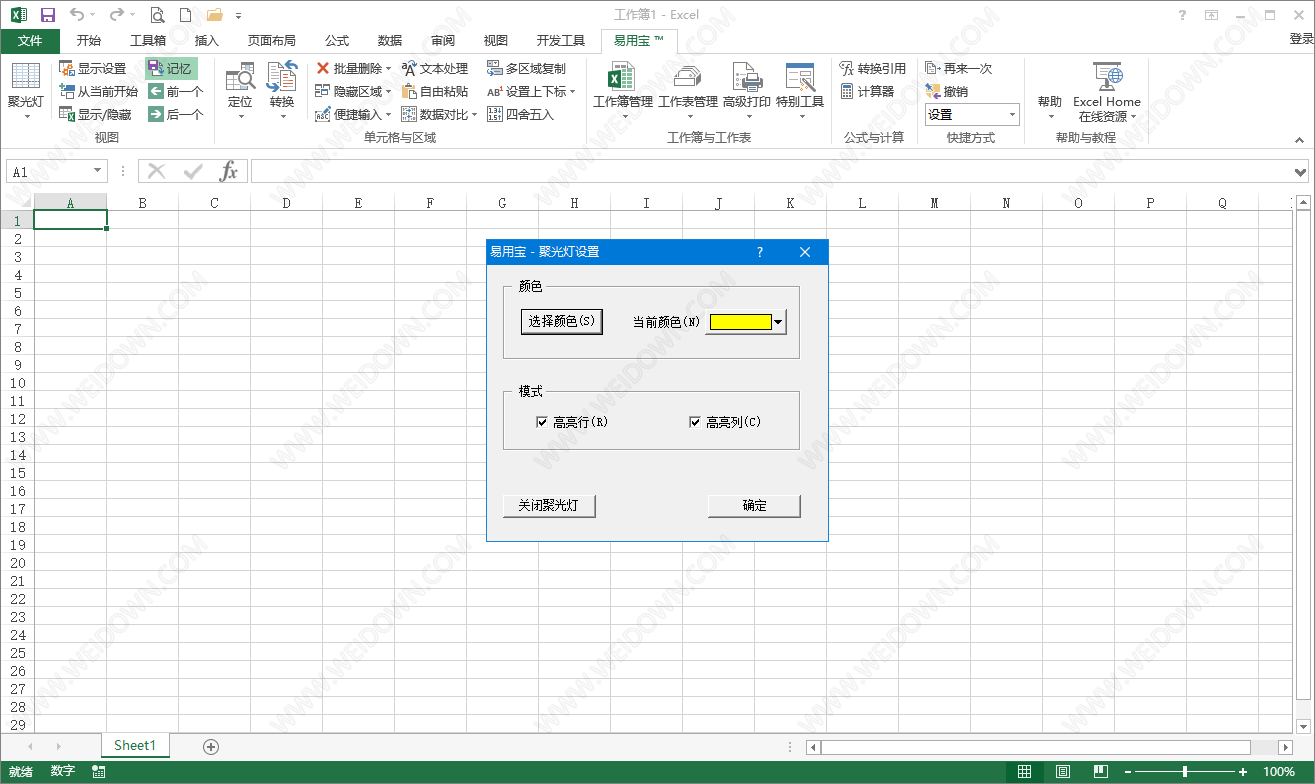Open the 计算器 calculator

tap(867, 91)
